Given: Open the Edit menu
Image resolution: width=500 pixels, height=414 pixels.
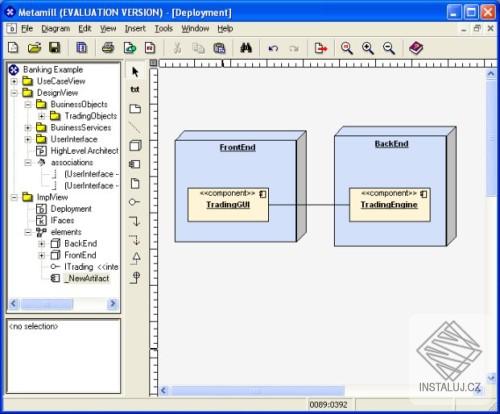Looking at the screenshot, I should tap(85, 29).
